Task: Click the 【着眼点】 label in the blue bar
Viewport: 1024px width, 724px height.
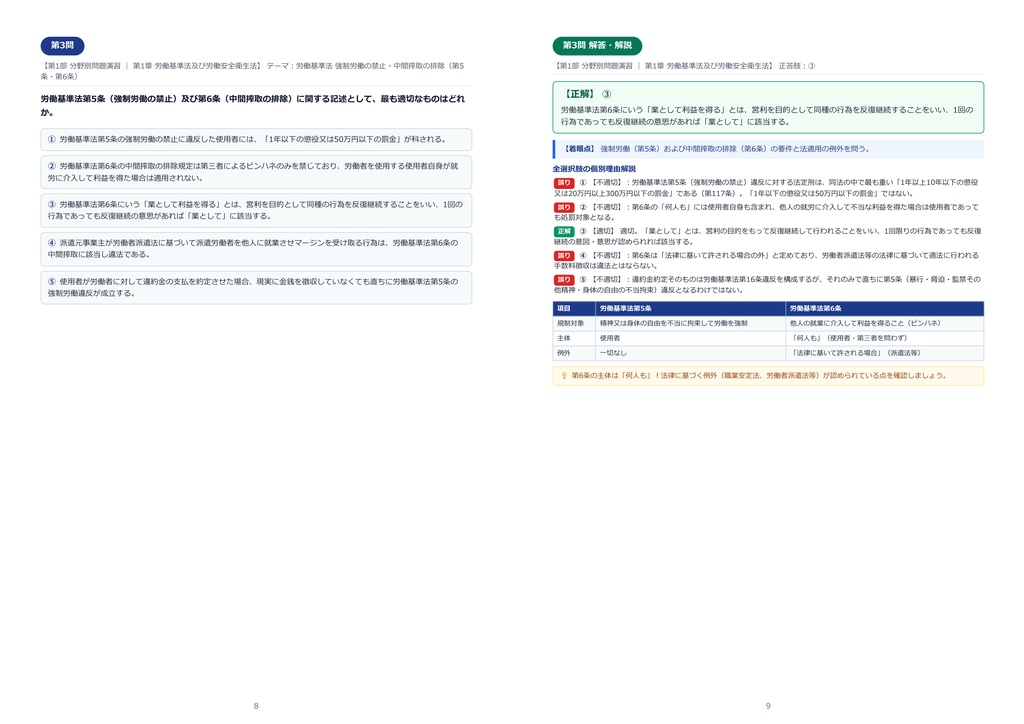Action: coord(579,149)
